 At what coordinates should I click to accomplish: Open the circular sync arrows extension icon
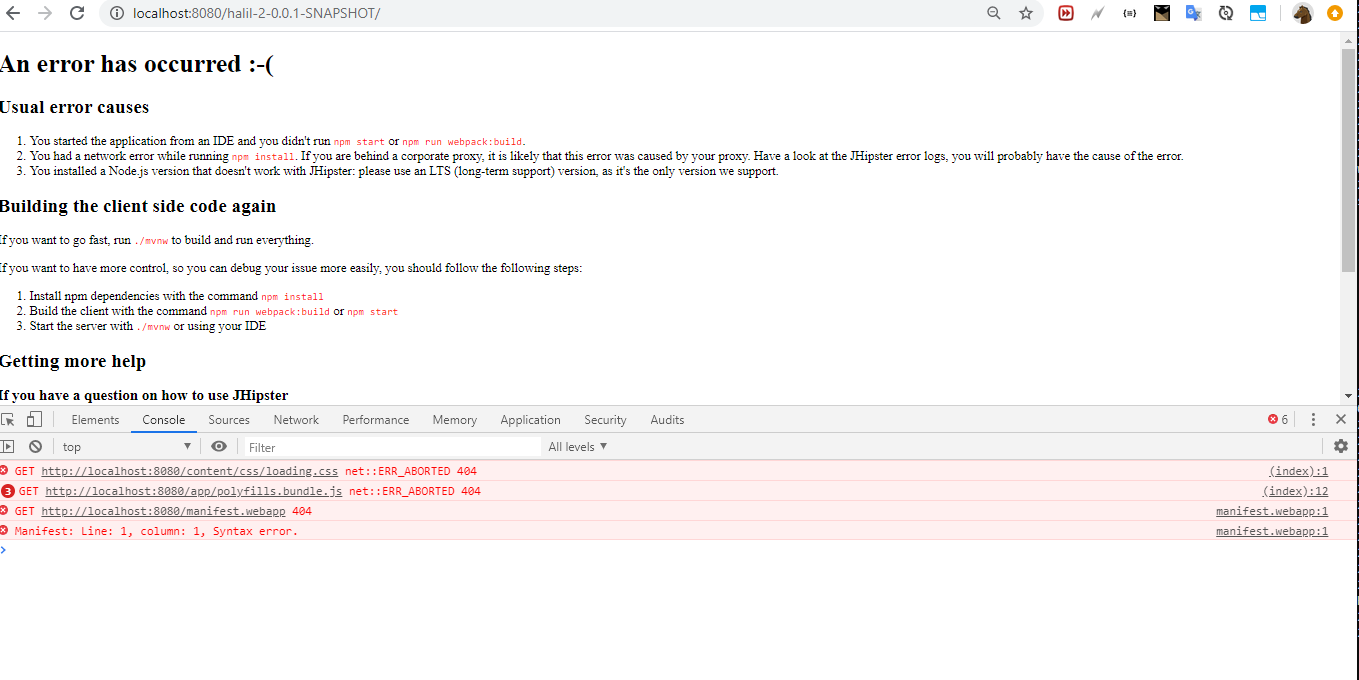pyautogui.click(x=1225, y=13)
